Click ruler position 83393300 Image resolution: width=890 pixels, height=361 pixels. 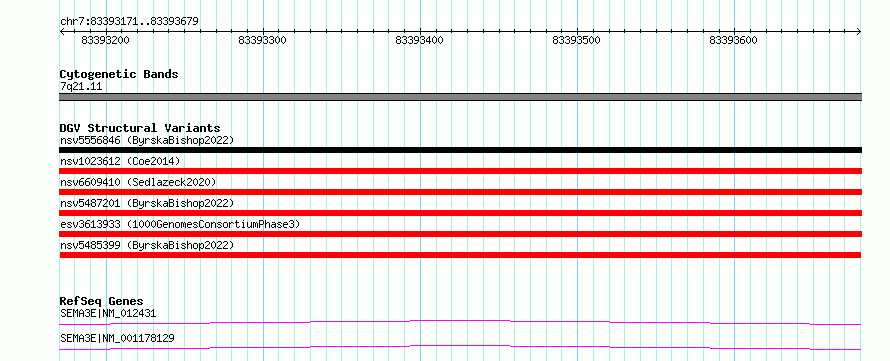(x=263, y=40)
